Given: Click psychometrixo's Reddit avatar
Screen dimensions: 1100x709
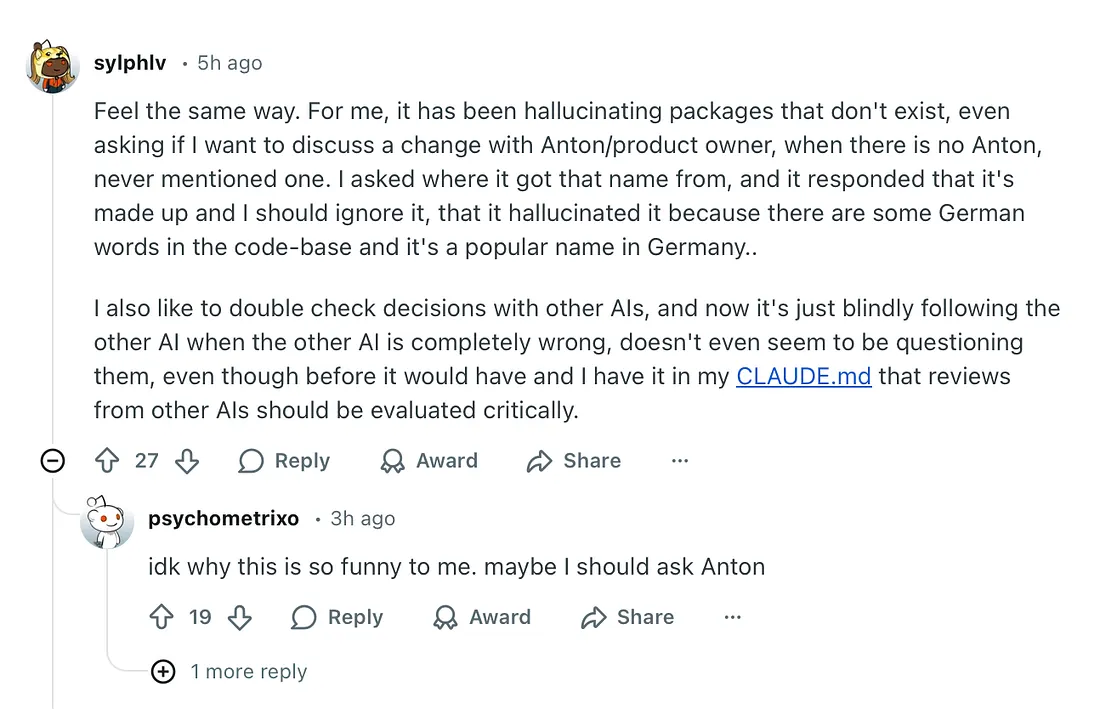Looking at the screenshot, I should 106,521.
